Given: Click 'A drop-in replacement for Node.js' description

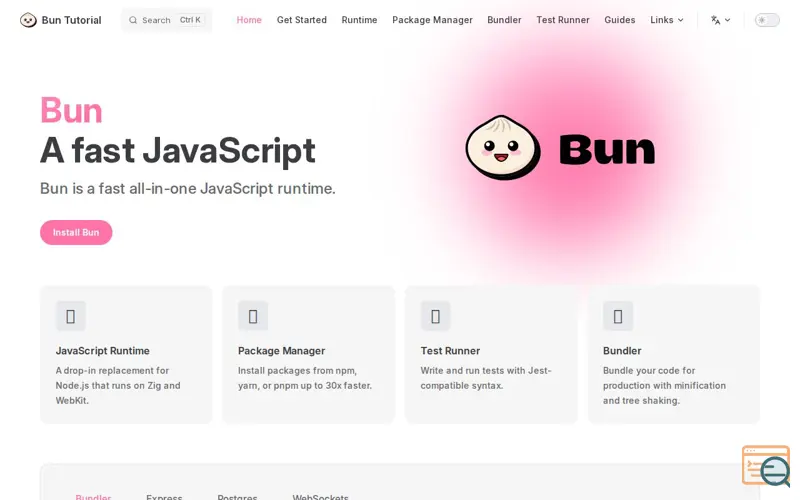Looking at the screenshot, I should (118, 385).
